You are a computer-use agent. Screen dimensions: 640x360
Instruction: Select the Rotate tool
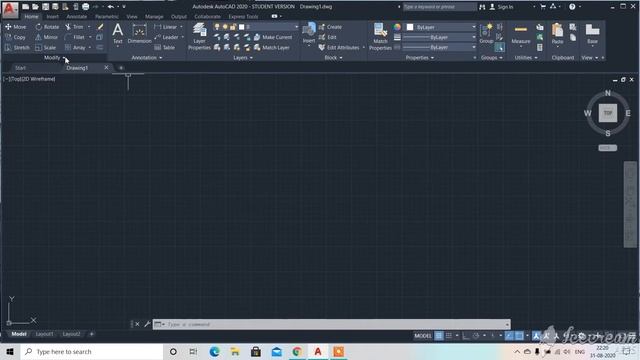point(47,27)
